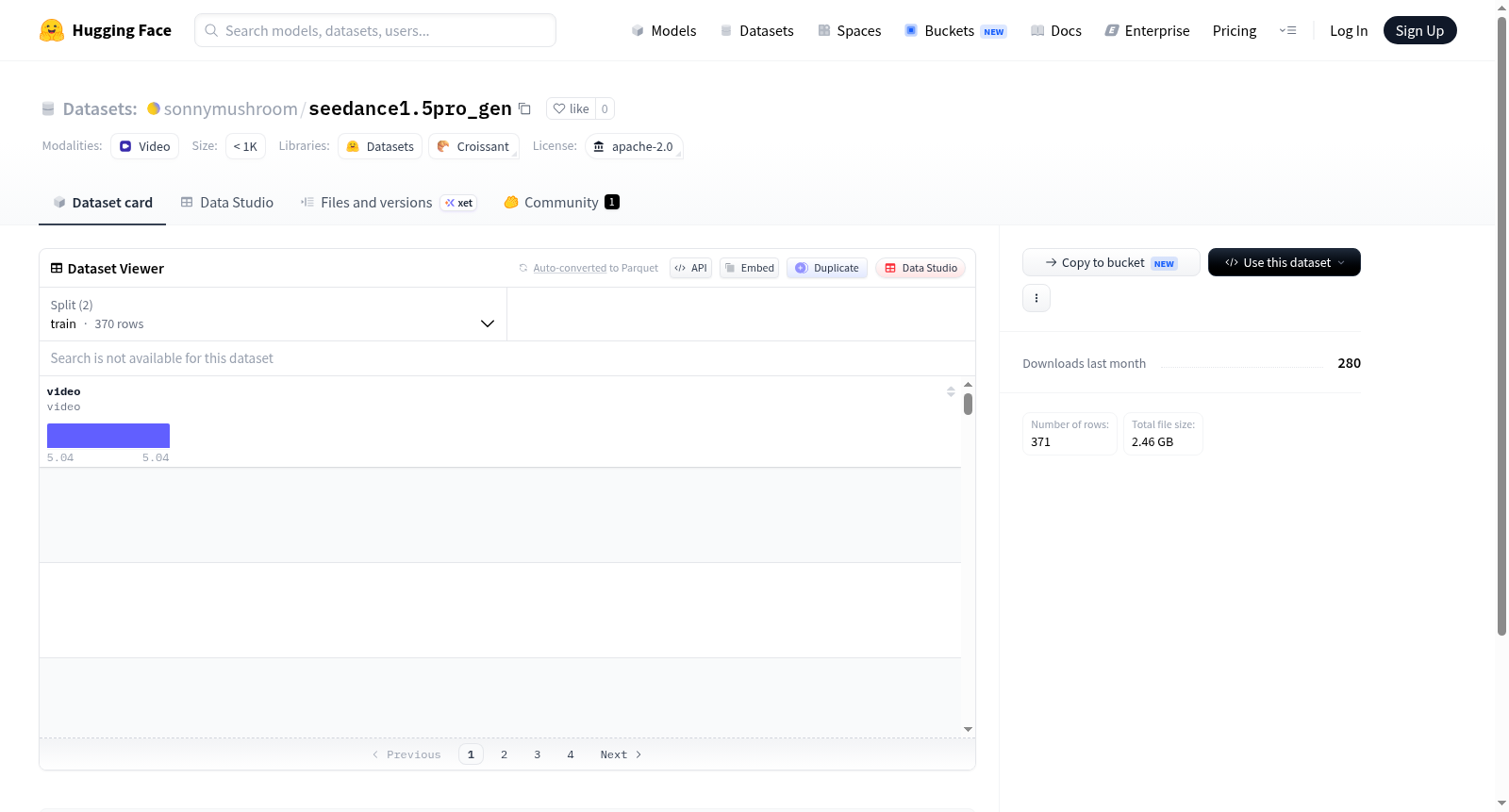1509x812 pixels.
Task: Click the Dataset Viewer table icon
Action: (57, 269)
